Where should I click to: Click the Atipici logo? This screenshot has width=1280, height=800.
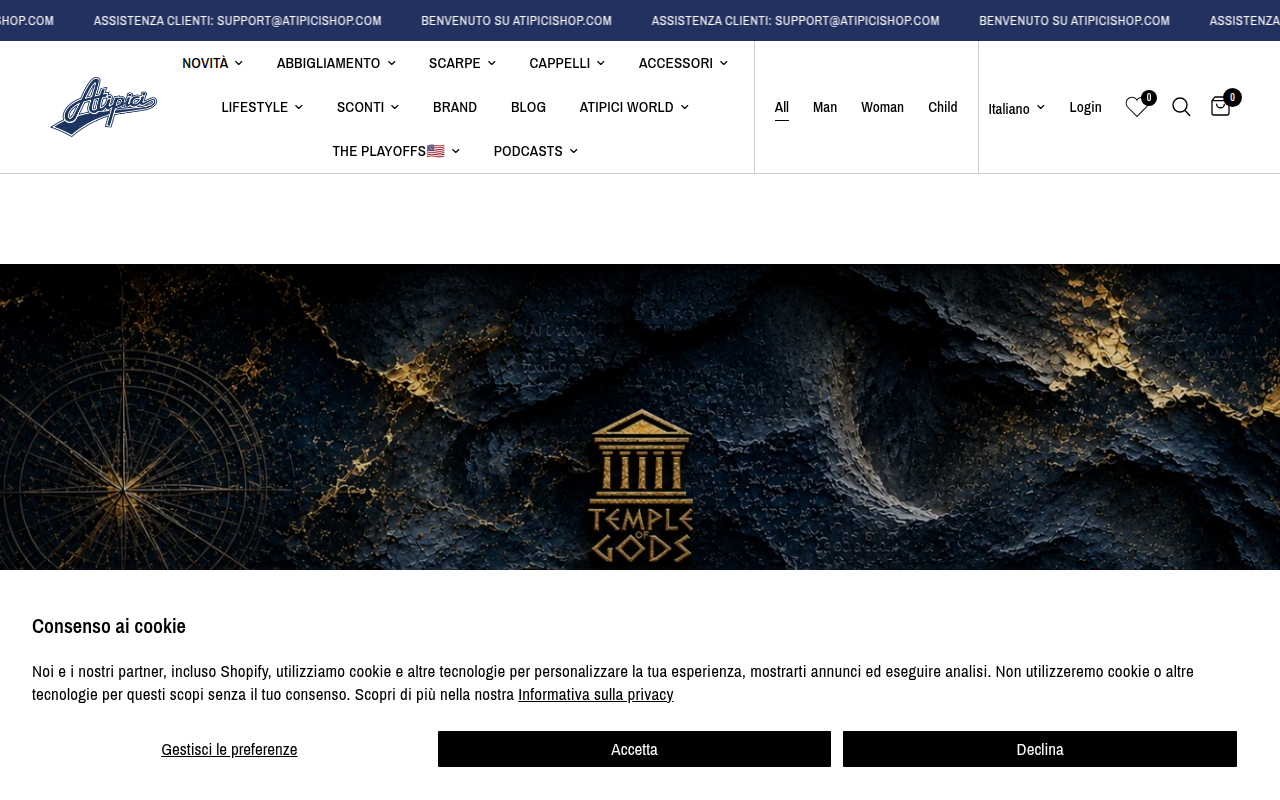tap(104, 107)
